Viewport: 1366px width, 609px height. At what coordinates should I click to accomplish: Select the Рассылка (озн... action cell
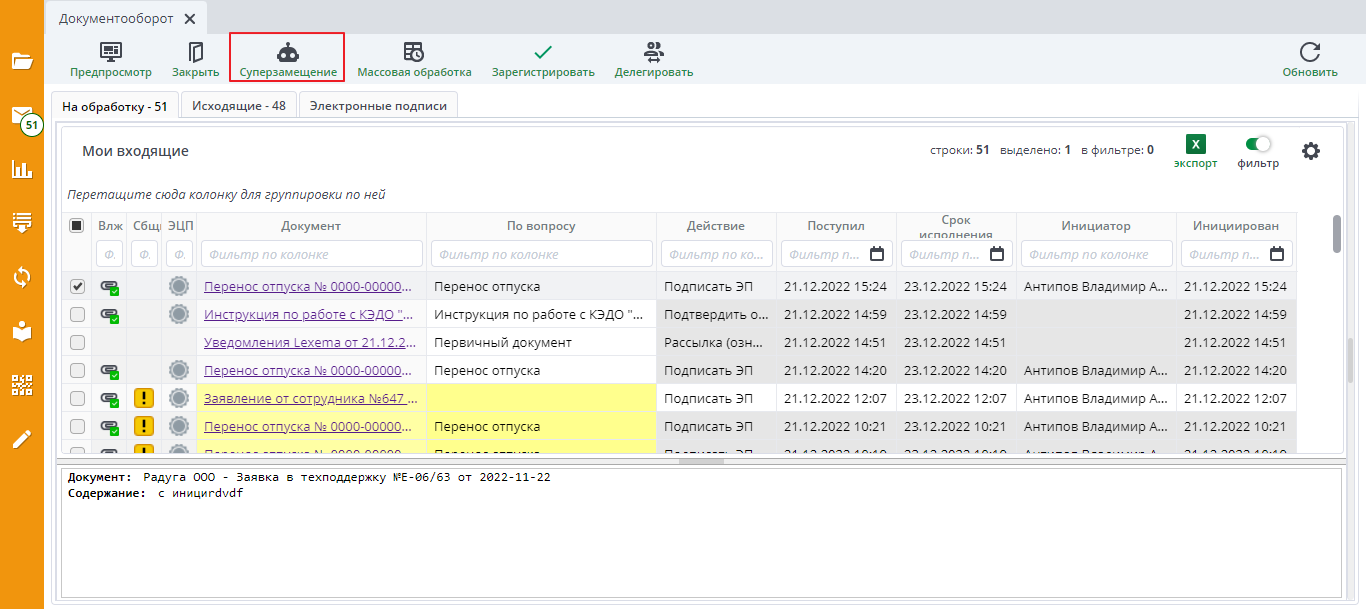coord(716,342)
